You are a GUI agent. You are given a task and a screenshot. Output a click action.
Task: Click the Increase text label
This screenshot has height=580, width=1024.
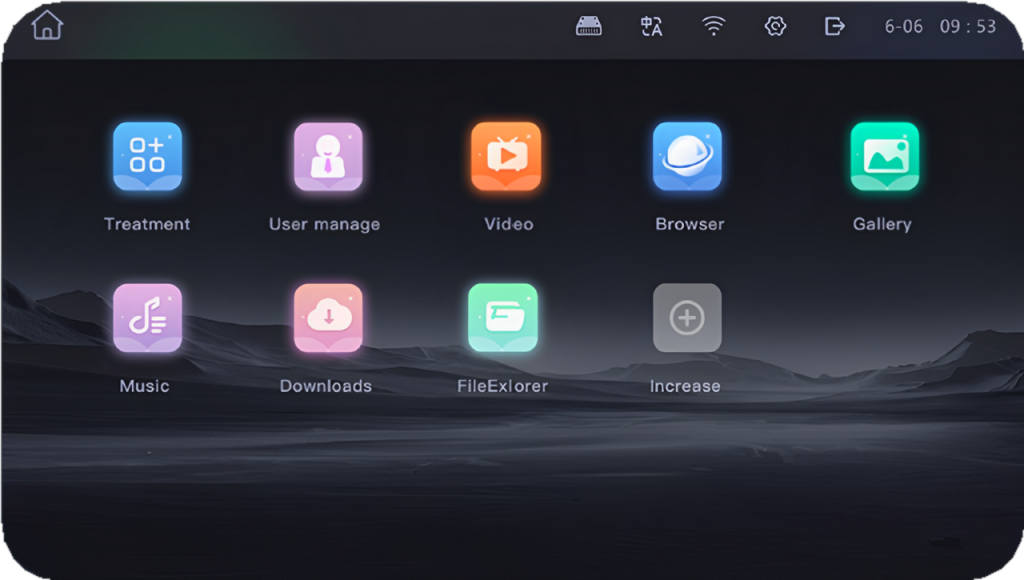pos(685,386)
